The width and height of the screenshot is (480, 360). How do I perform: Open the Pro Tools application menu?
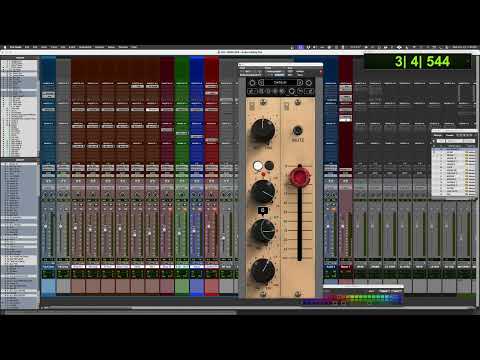tap(16, 47)
